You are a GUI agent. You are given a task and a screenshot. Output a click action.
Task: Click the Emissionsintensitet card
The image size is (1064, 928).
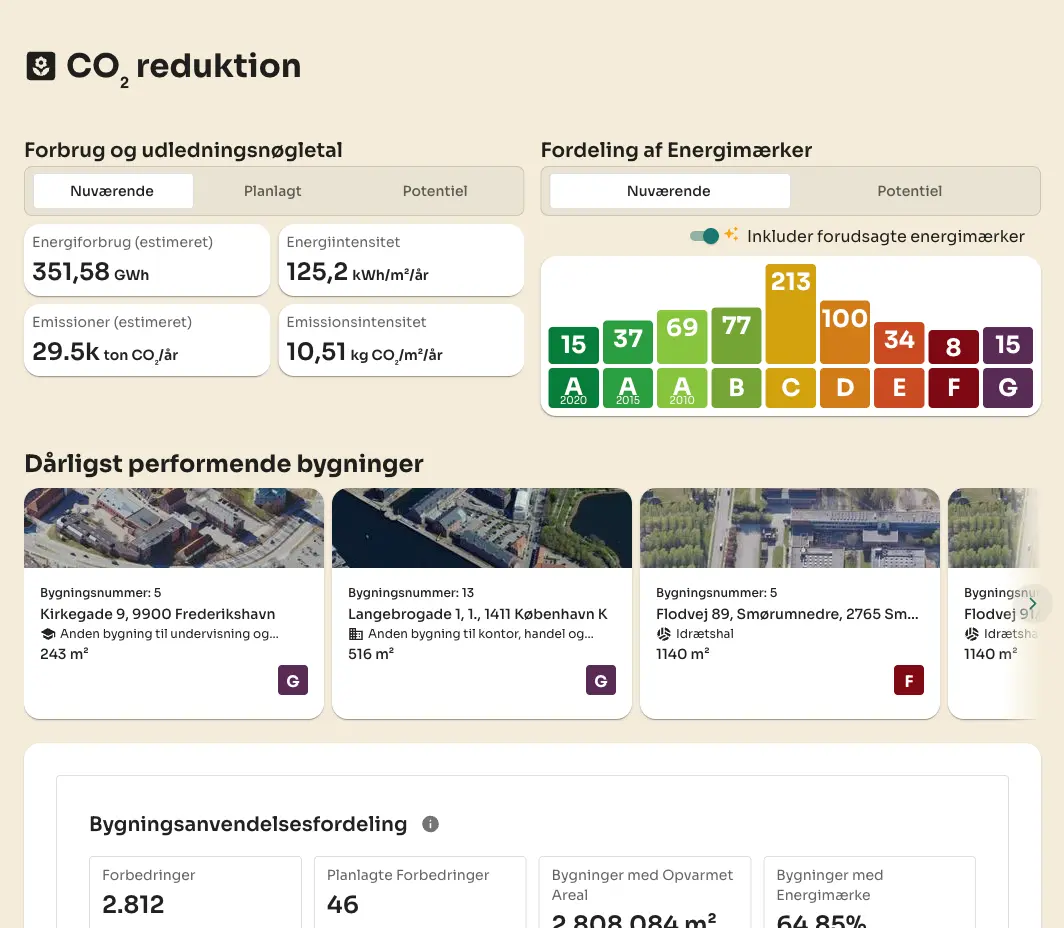point(401,341)
